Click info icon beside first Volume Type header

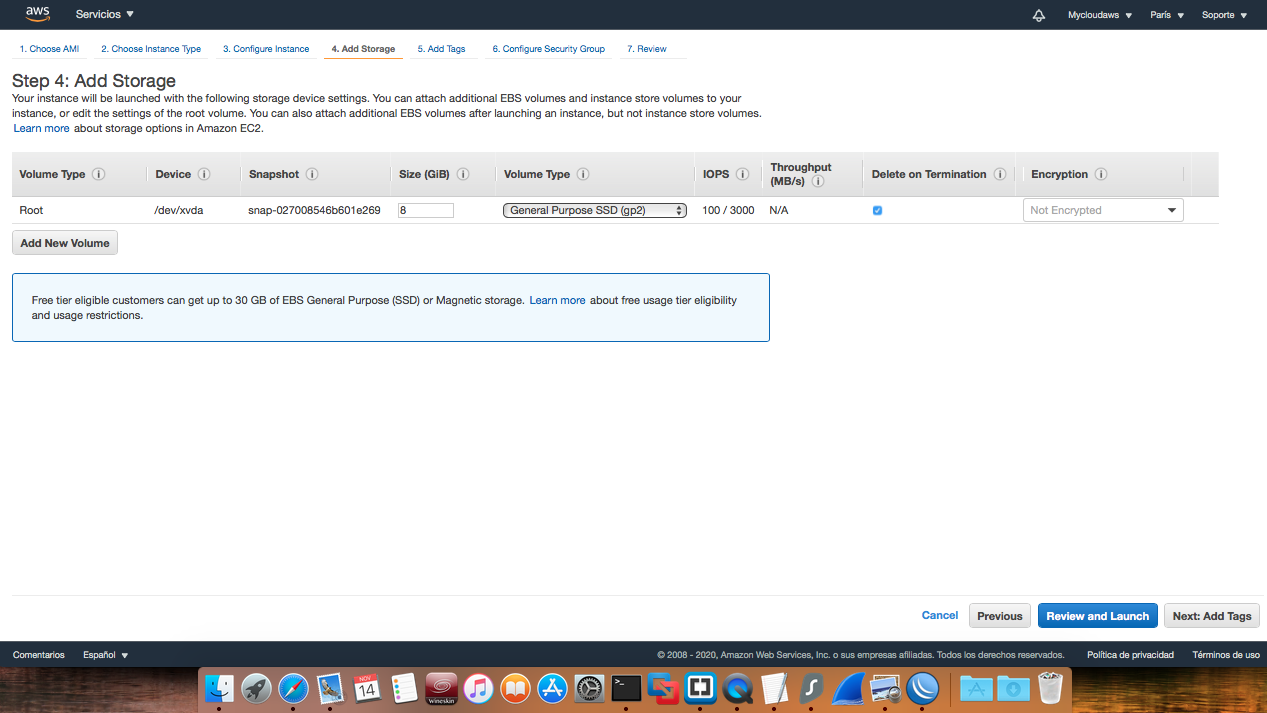coord(98,174)
